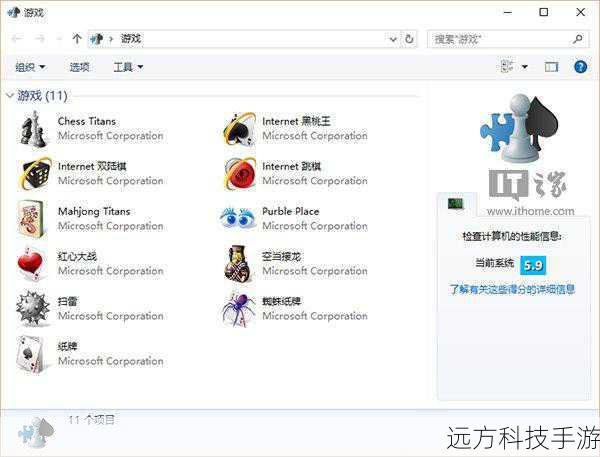Launch the Internet 黑桃王 spades icon
The image size is (600, 457).
pyautogui.click(x=240, y=129)
